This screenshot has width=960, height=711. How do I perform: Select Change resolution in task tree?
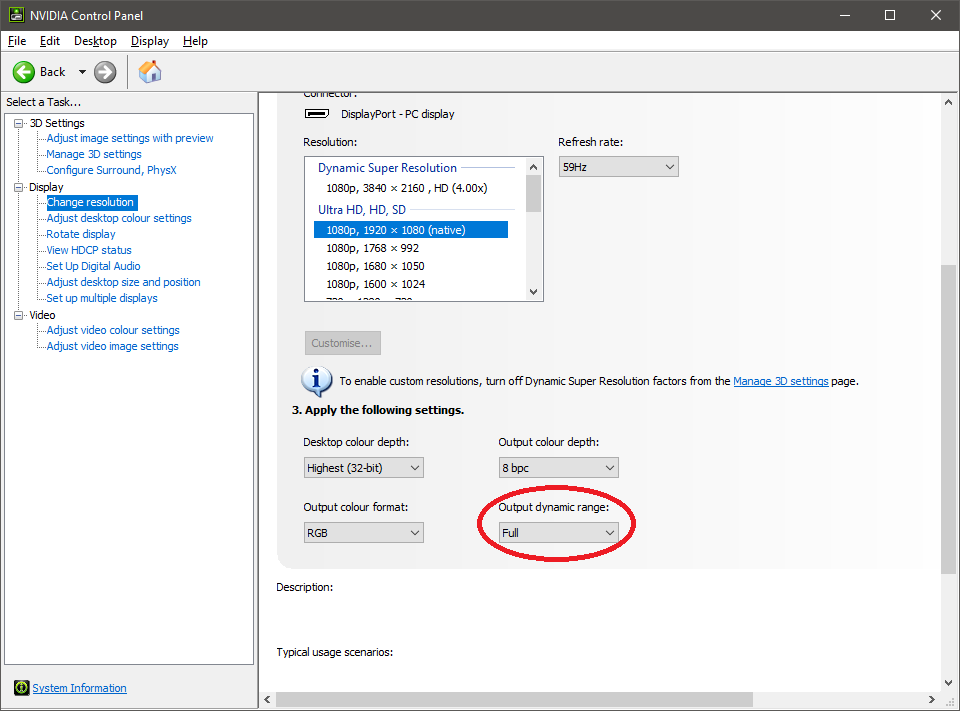[91, 202]
